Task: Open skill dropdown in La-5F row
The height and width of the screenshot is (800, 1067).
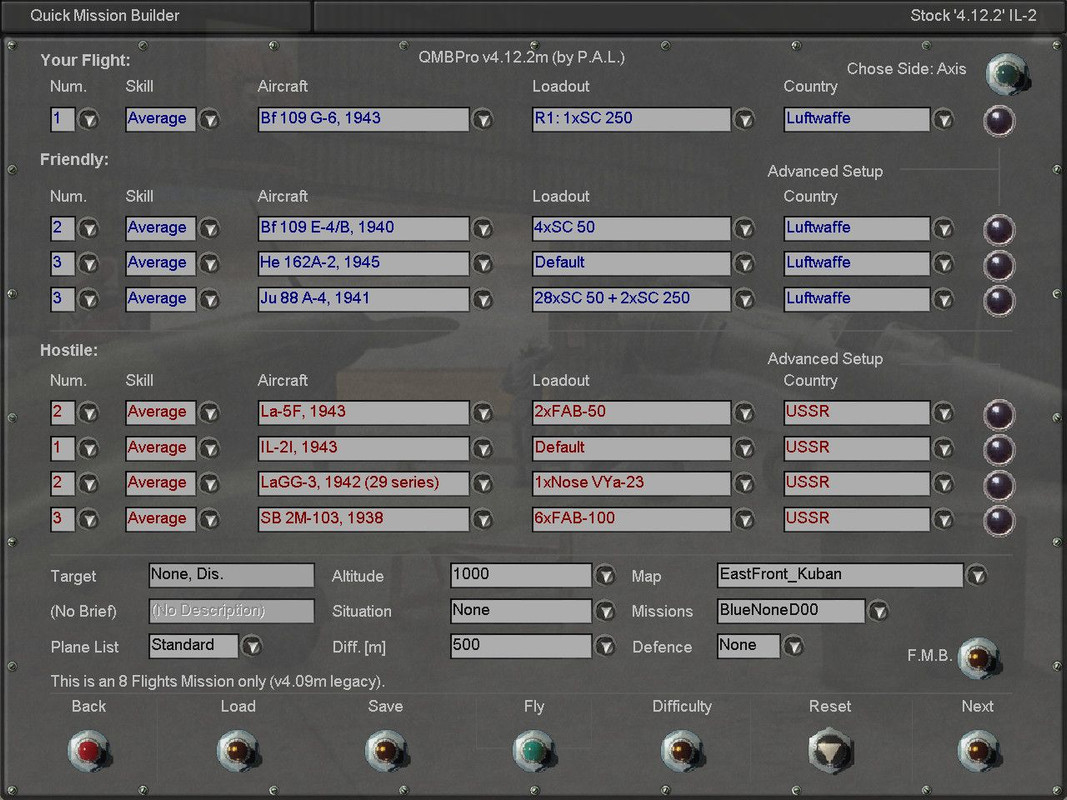Action: (210, 413)
